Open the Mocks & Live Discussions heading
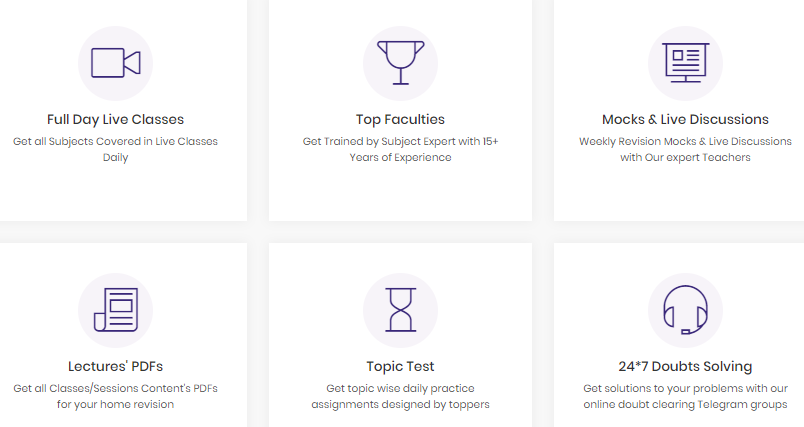This screenshot has width=804, height=427. click(686, 119)
